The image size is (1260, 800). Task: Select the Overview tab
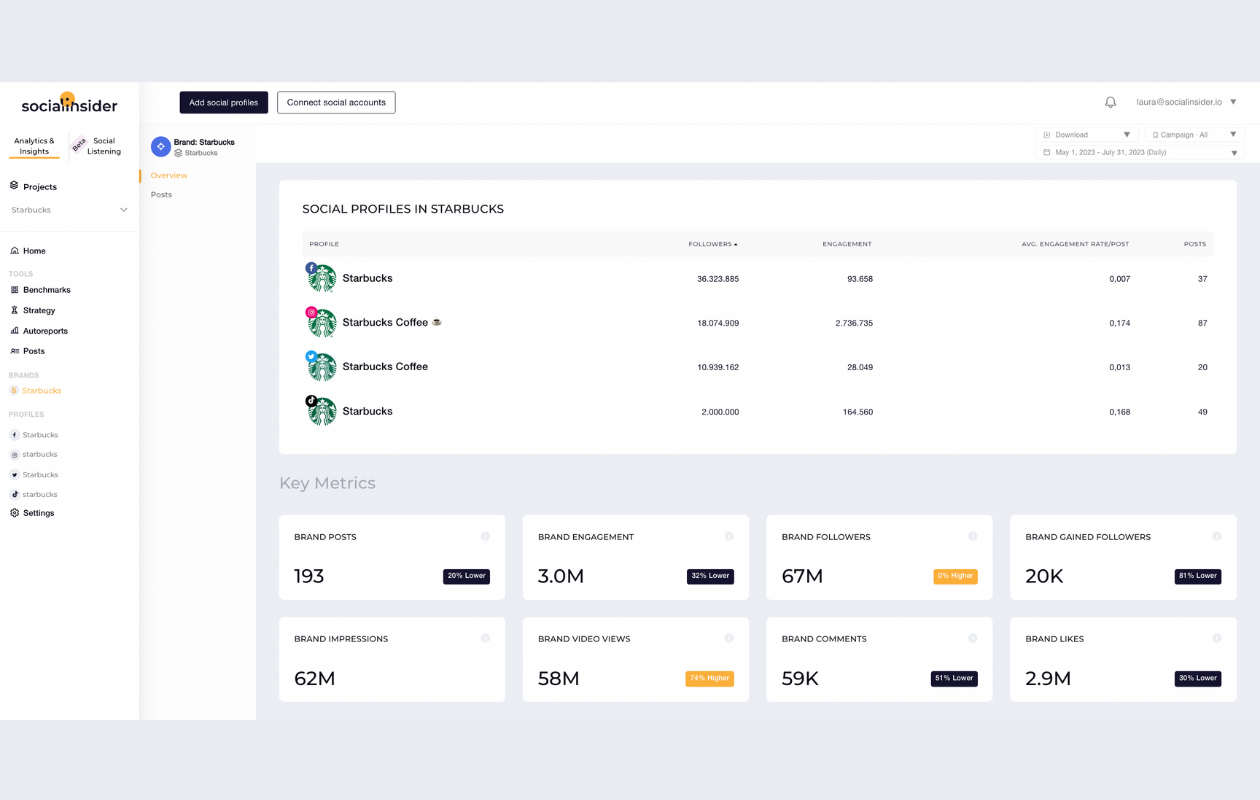(x=169, y=175)
